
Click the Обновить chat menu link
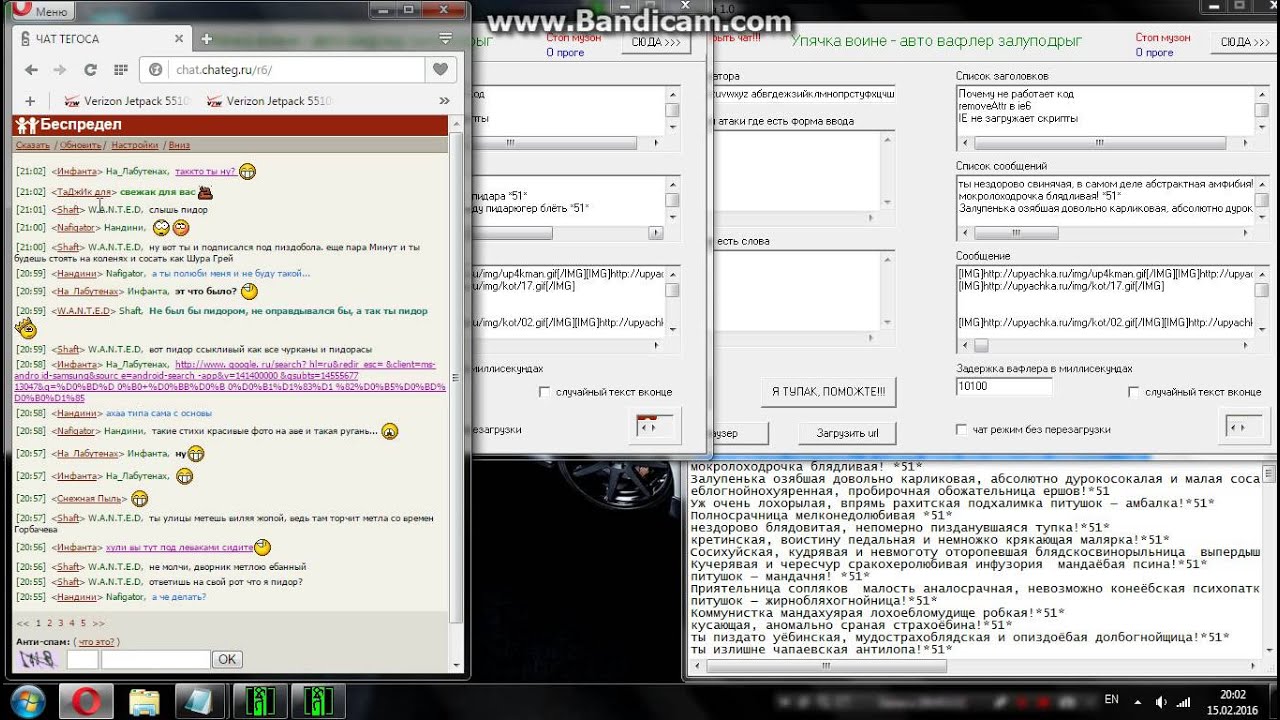(x=80, y=145)
